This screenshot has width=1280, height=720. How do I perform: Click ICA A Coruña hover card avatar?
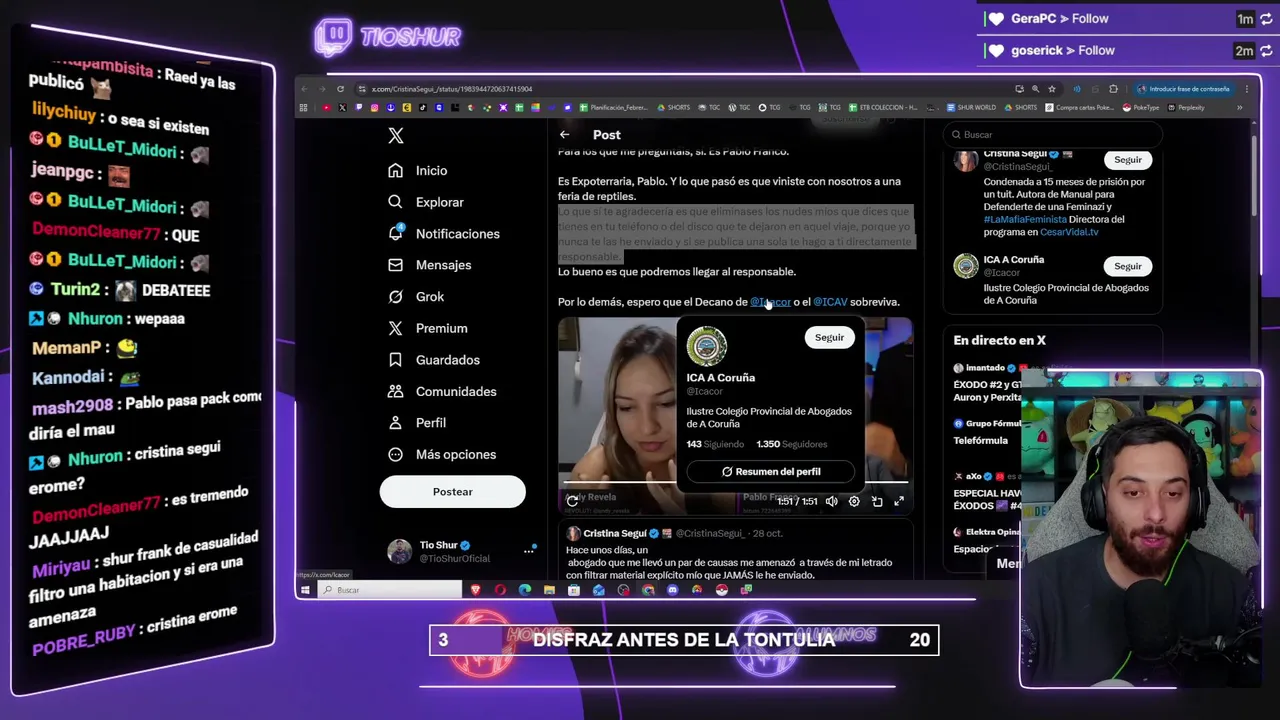click(706, 346)
